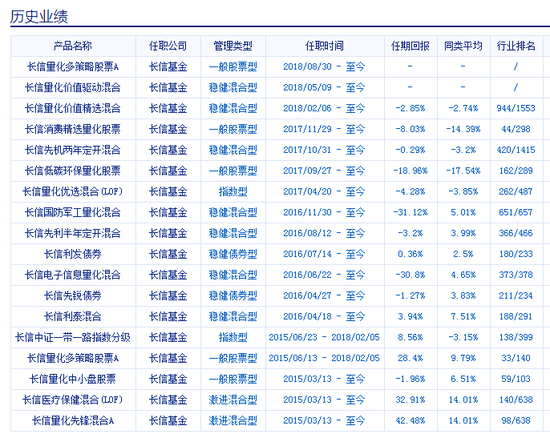Click 长信基金 in the 长信先锐债券 row
The width and height of the screenshot is (550, 442).
(168, 296)
